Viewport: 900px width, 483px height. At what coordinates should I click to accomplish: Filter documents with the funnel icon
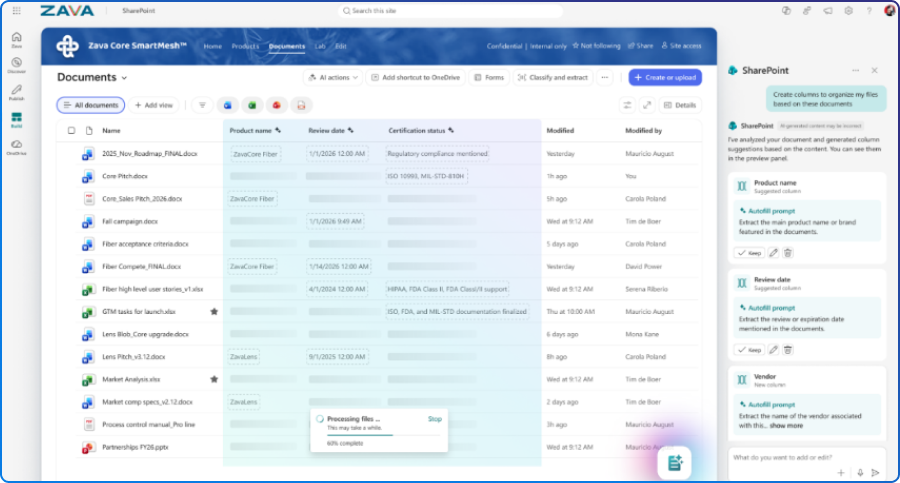point(202,105)
